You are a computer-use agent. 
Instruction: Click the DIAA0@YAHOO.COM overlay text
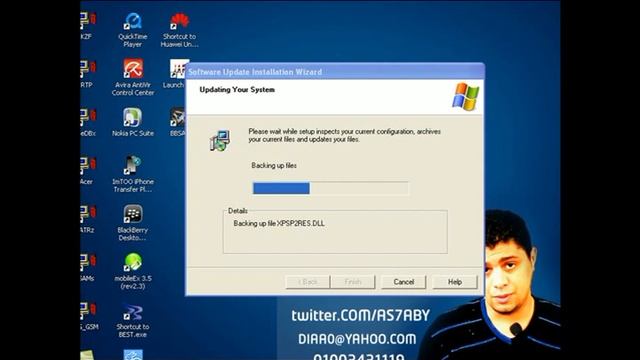(x=357, y=339)
